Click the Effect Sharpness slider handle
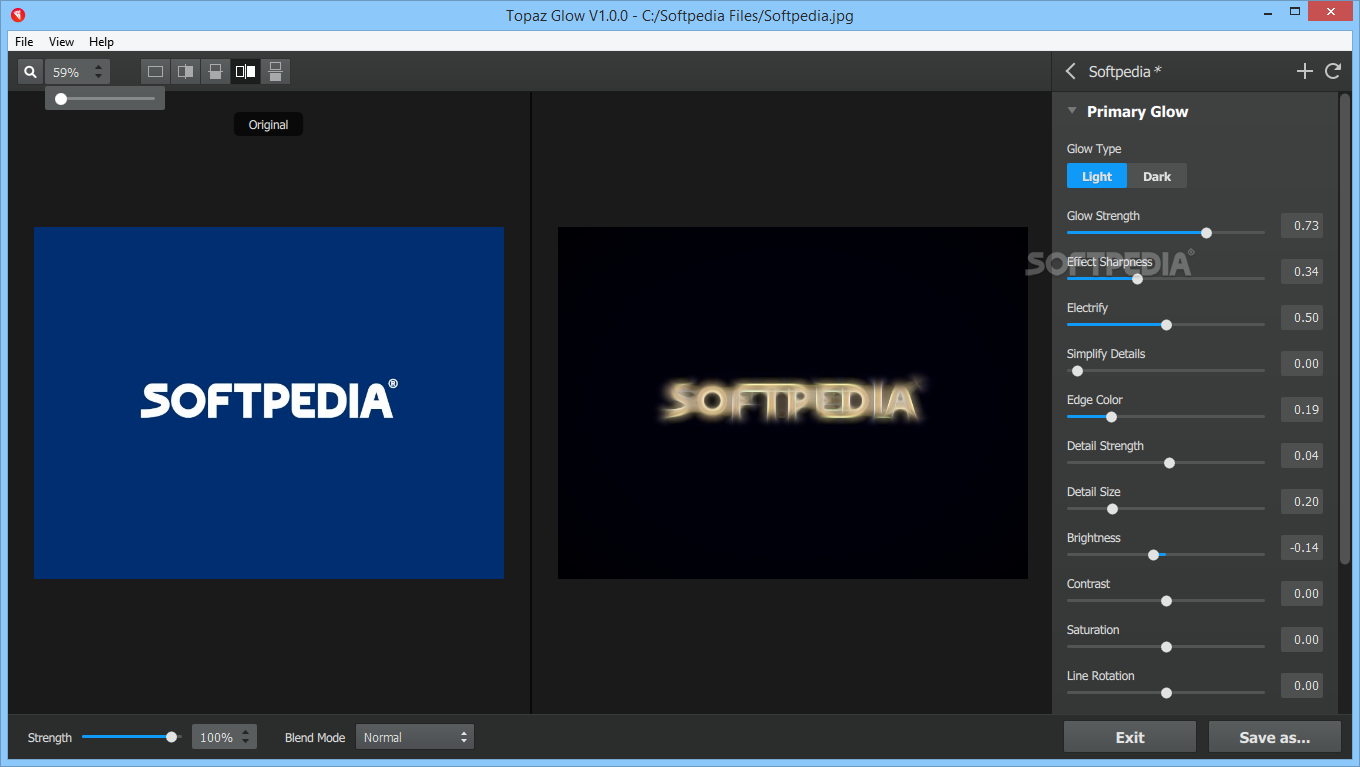The image size is (1360, 767). pos(1137,279)
